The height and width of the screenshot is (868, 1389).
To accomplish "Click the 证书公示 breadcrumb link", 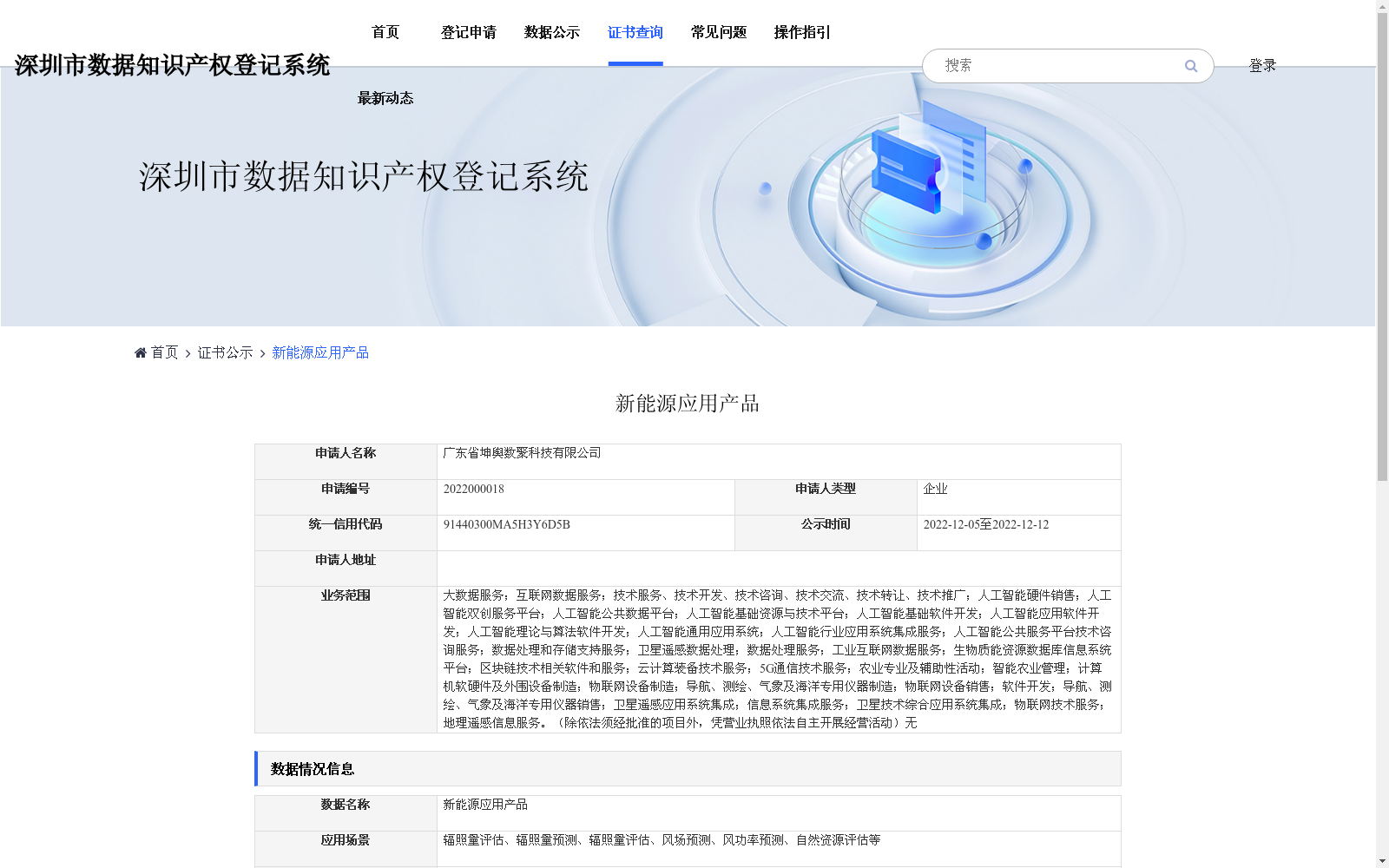I will click(x=226, y=352).
